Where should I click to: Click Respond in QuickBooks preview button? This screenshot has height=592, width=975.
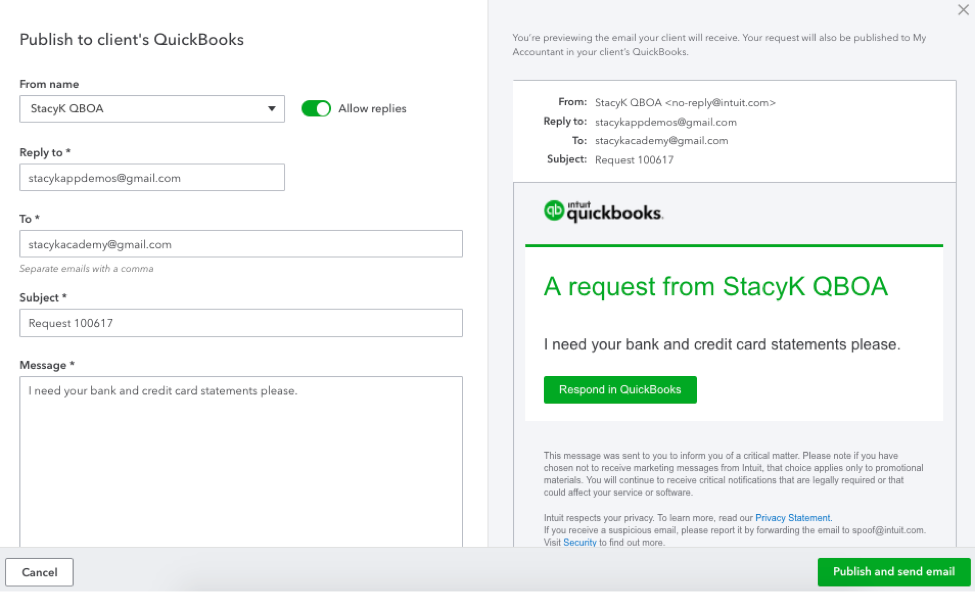coord(620,390)
